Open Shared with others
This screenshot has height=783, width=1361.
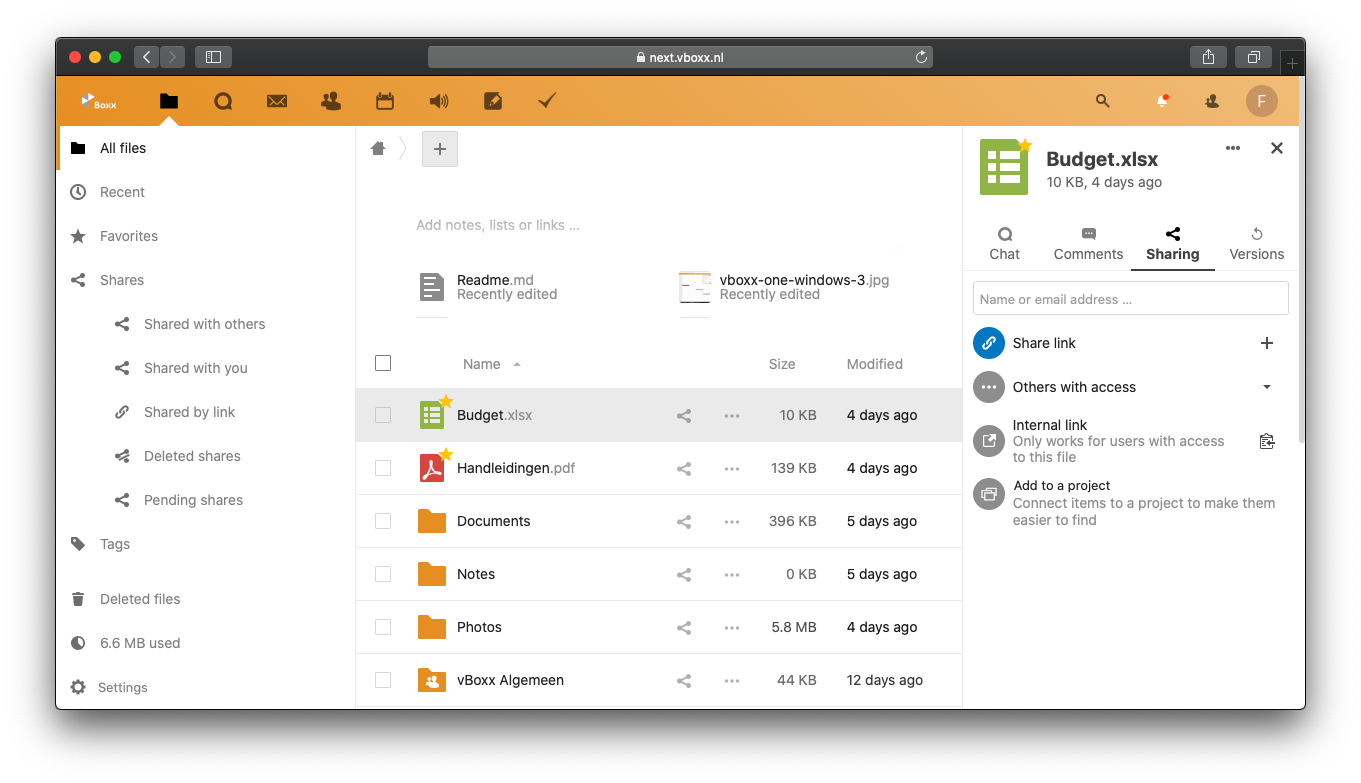click(x=206, y=324)
